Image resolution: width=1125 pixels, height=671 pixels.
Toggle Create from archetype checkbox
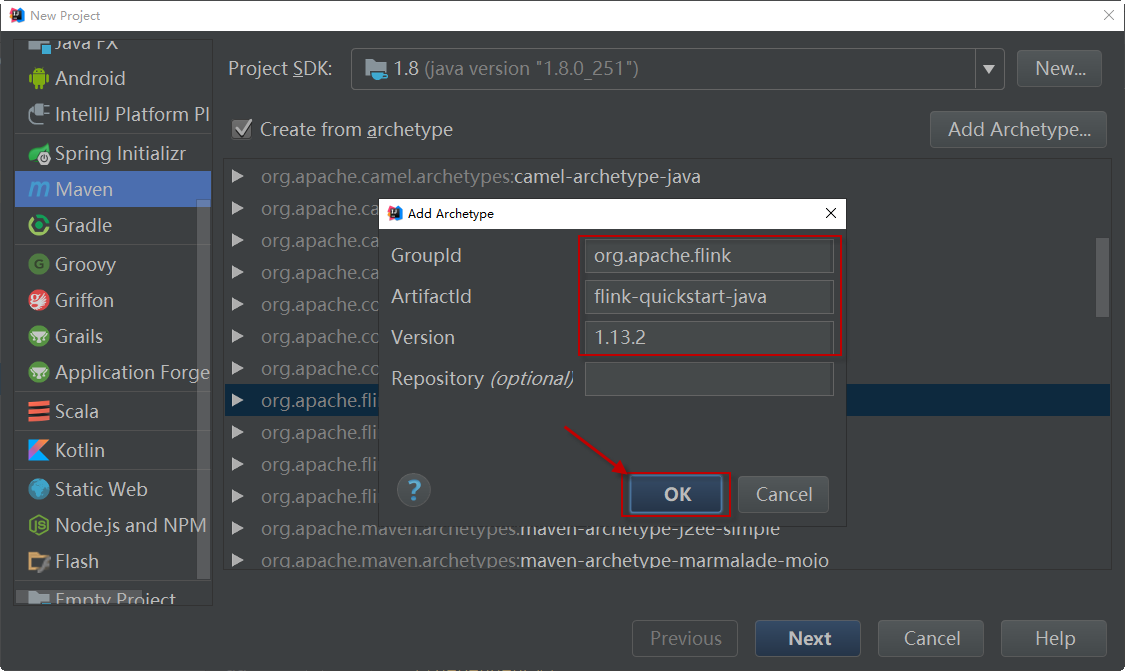point(241,129)
